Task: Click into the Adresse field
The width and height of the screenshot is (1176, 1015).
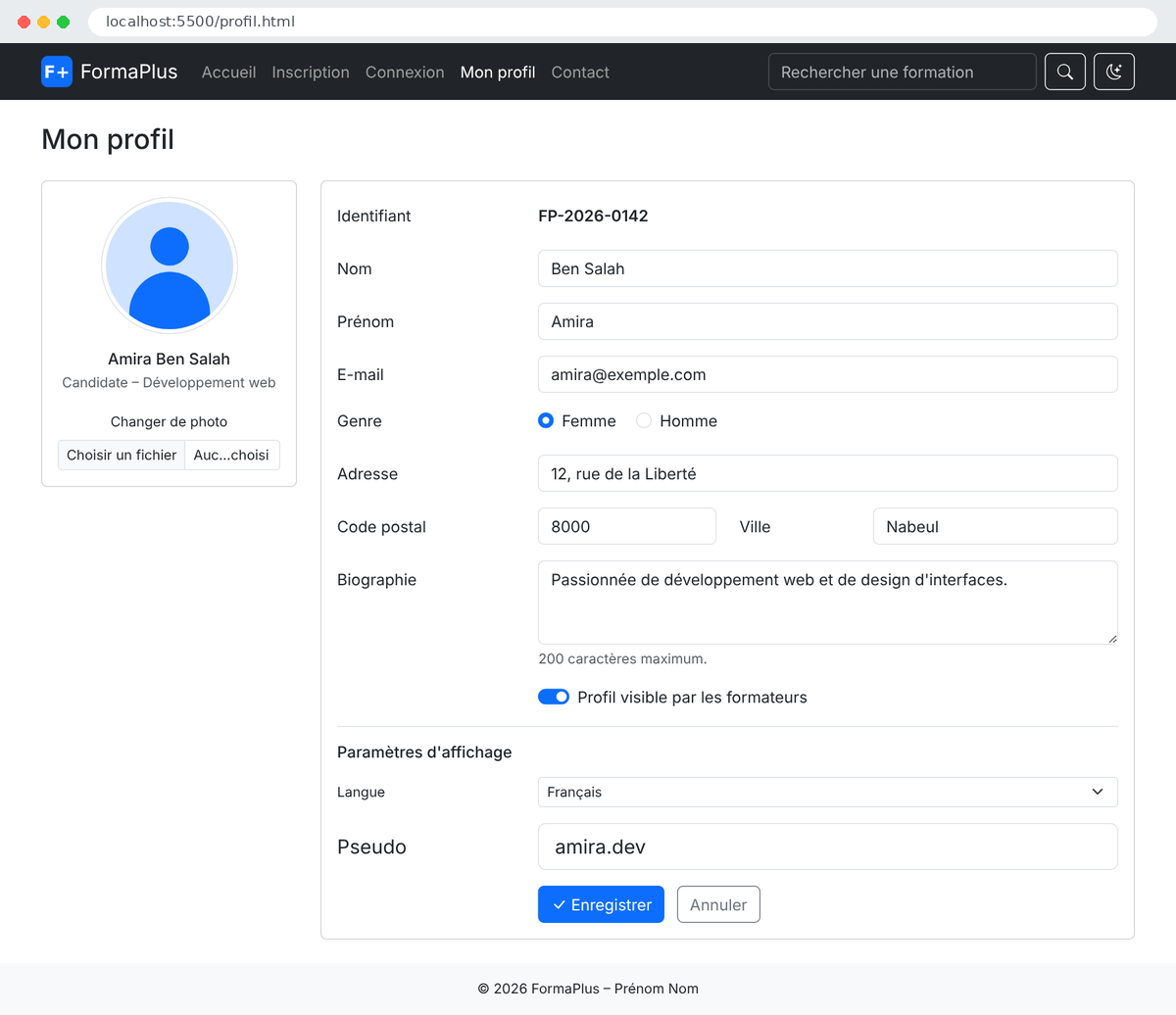Action: [x=828, y=473]
